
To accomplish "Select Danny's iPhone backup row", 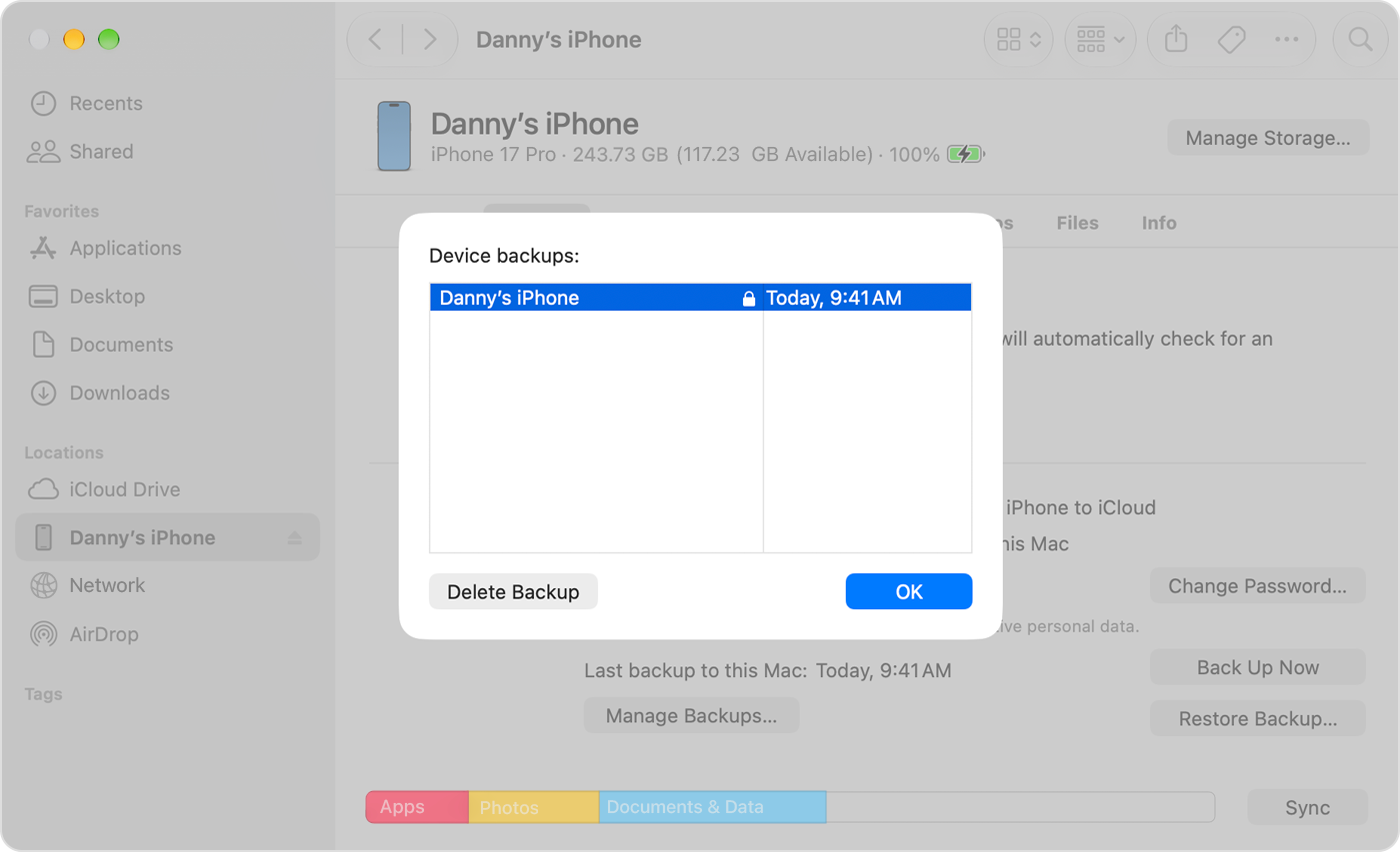I will 701,297.
